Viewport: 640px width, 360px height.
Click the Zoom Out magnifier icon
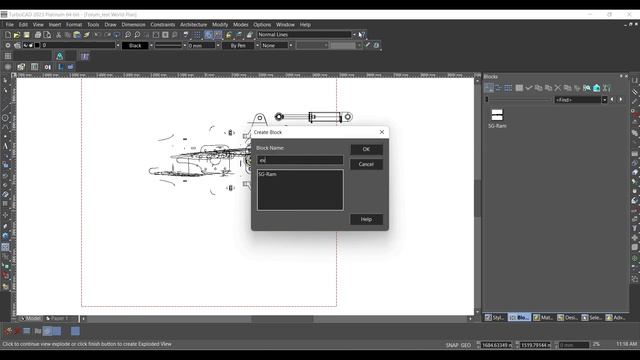click(x=137, y=35)
